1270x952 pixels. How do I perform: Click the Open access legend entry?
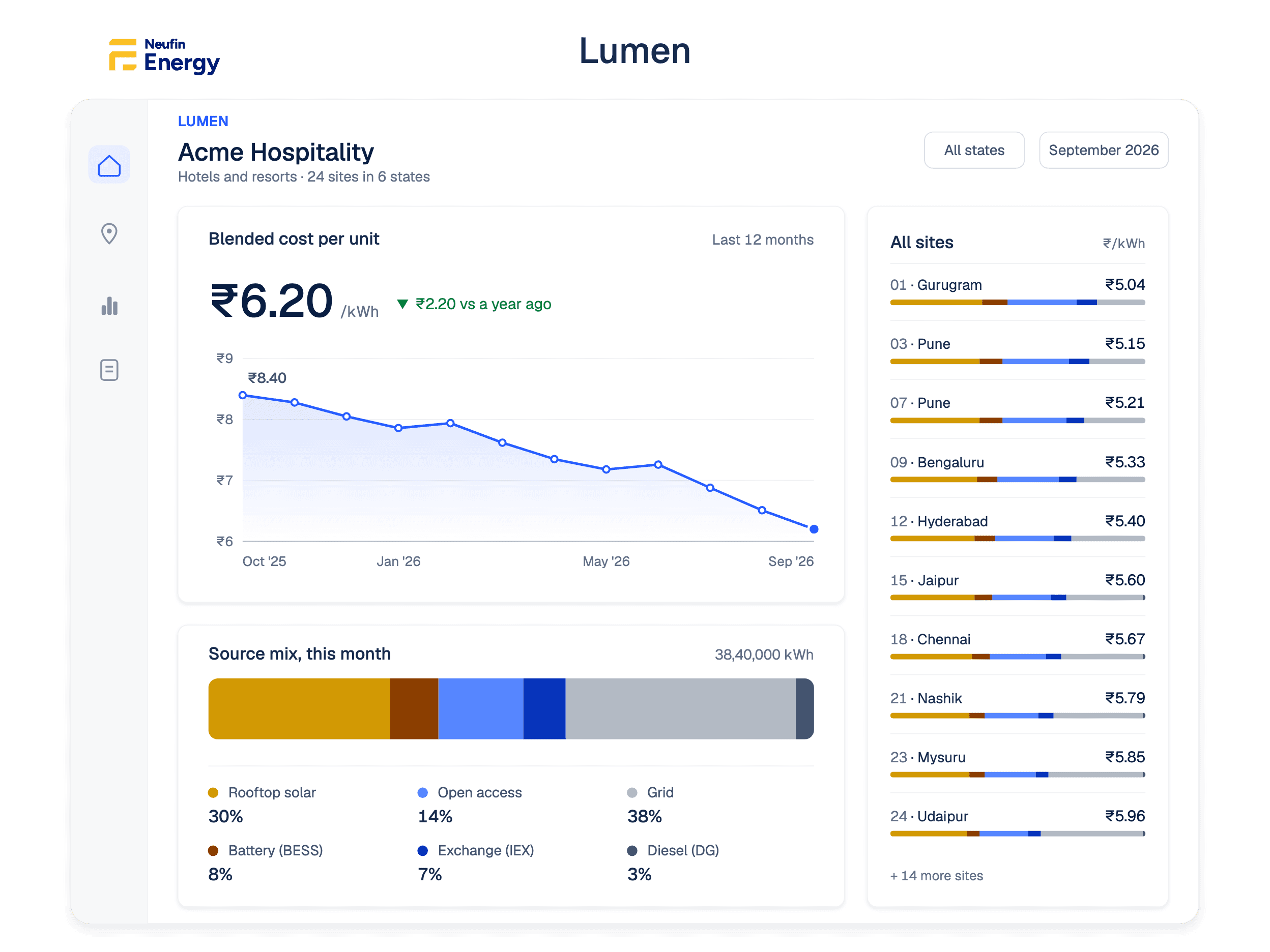(470, 805)
